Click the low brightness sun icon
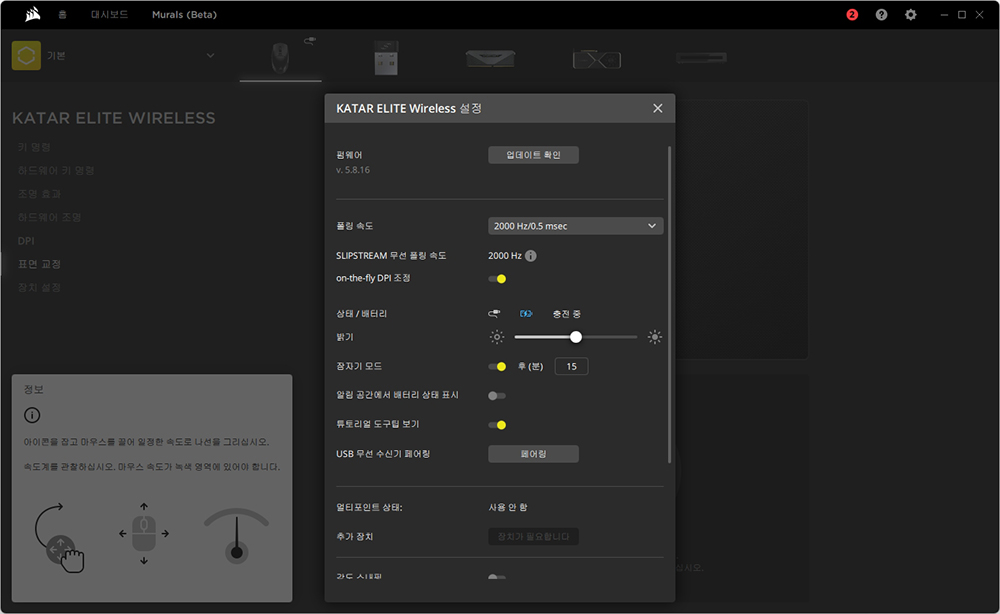The image size is (1000, 614). point(496,337)
